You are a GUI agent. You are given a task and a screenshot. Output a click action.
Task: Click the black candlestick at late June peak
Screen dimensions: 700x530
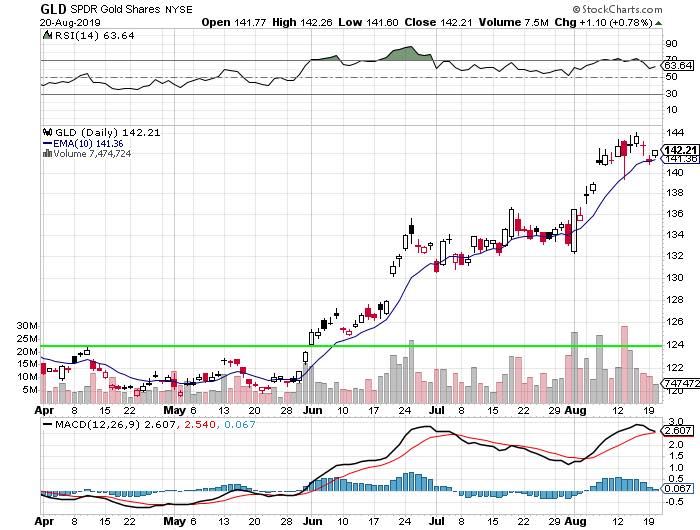411,228
